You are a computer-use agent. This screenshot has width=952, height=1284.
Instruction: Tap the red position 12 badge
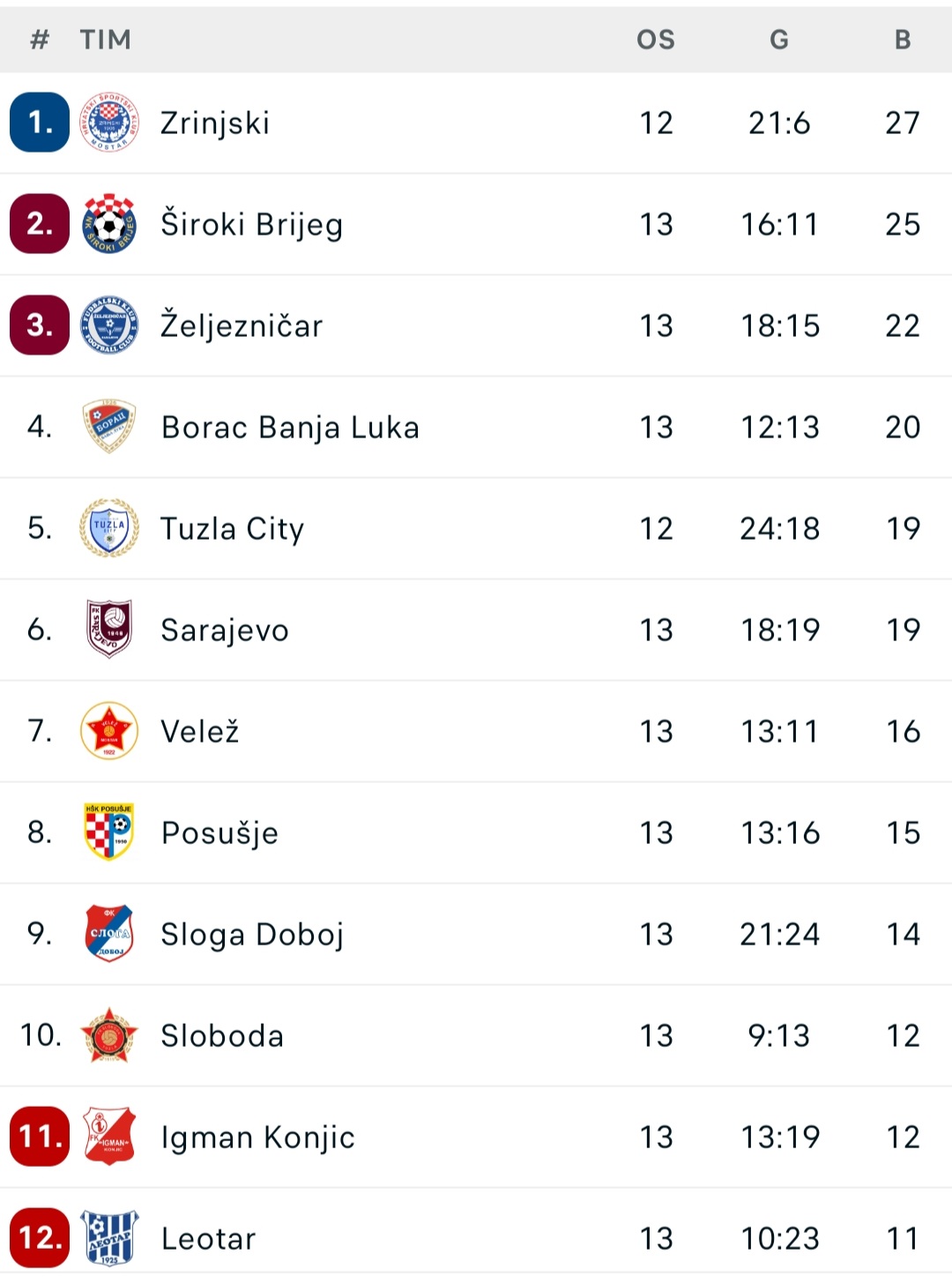(40, 1237)
